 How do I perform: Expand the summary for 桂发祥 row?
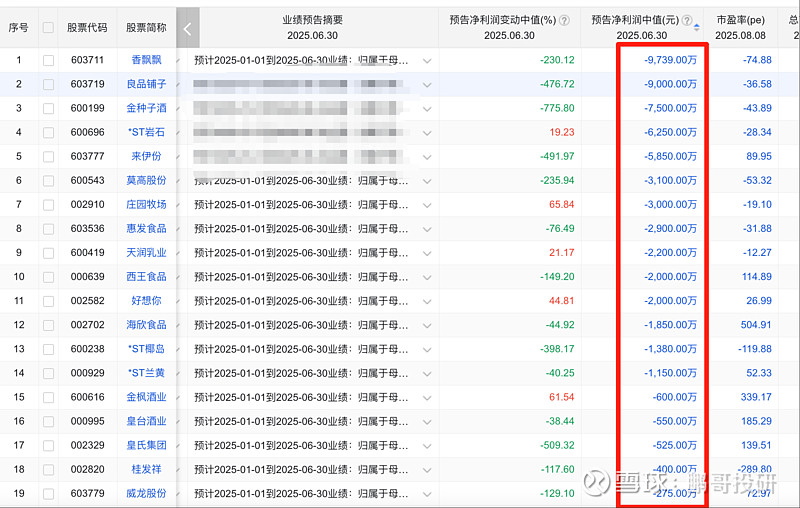[427, 470]
